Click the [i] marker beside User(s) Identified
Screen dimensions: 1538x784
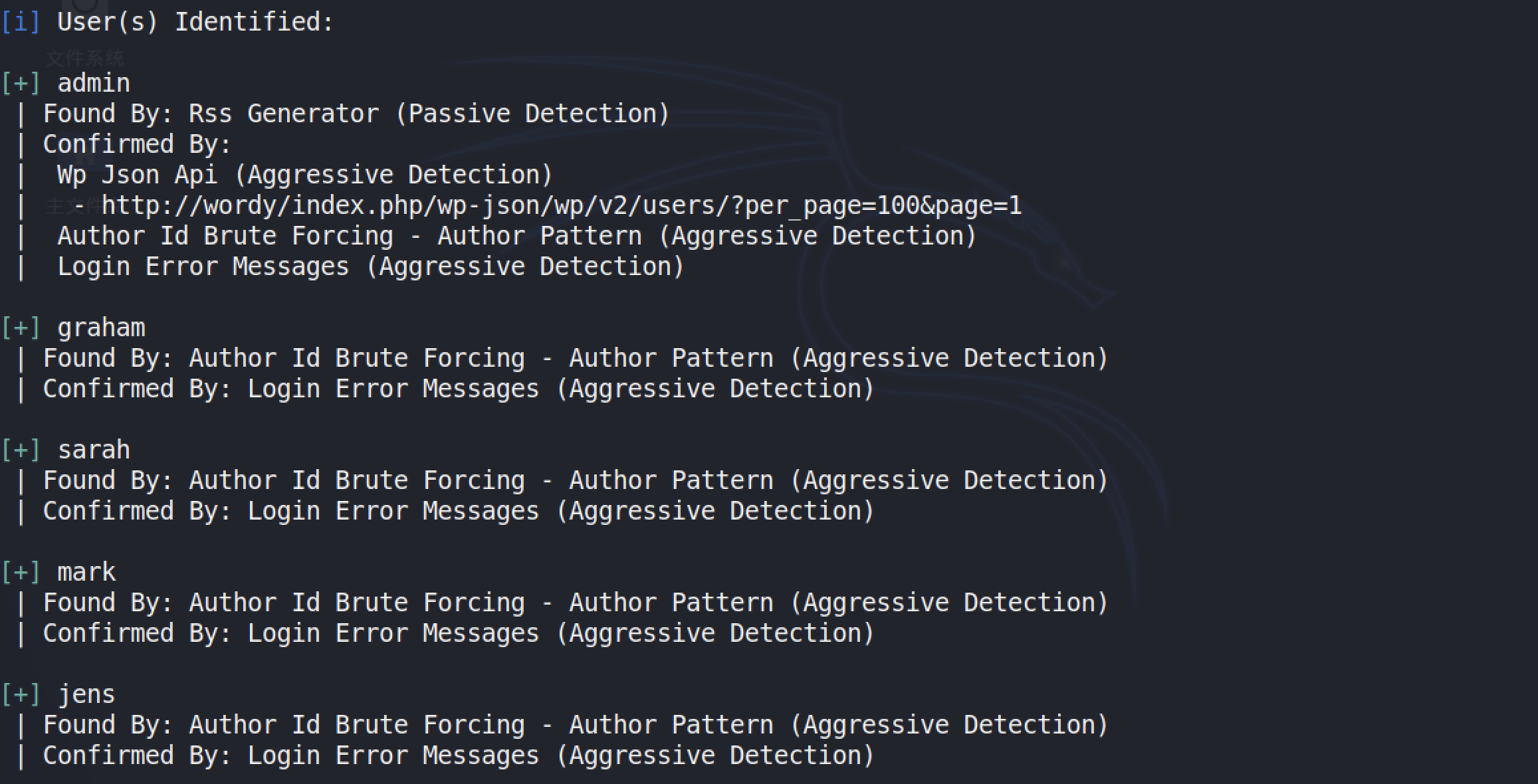click(21, 22)
